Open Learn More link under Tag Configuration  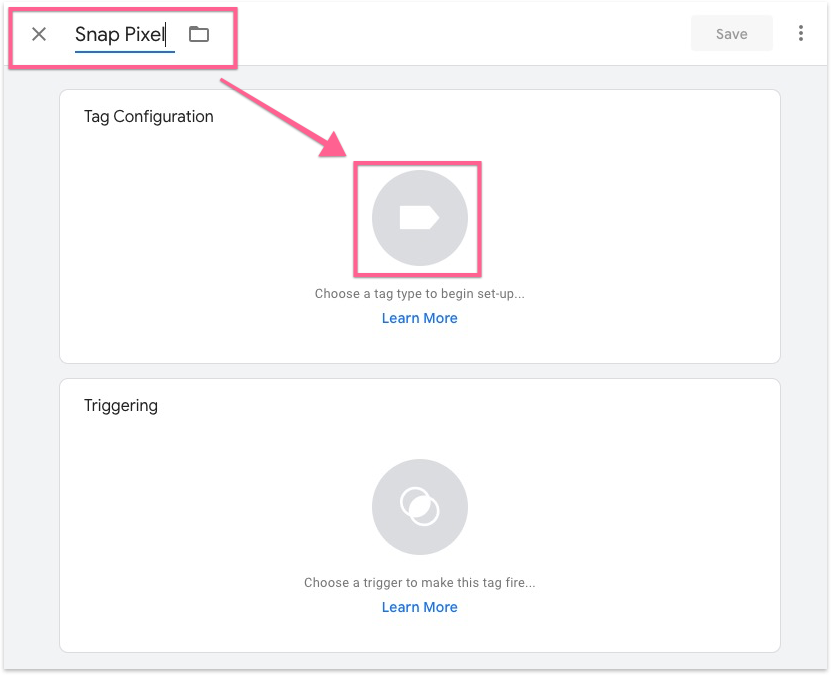419,318
